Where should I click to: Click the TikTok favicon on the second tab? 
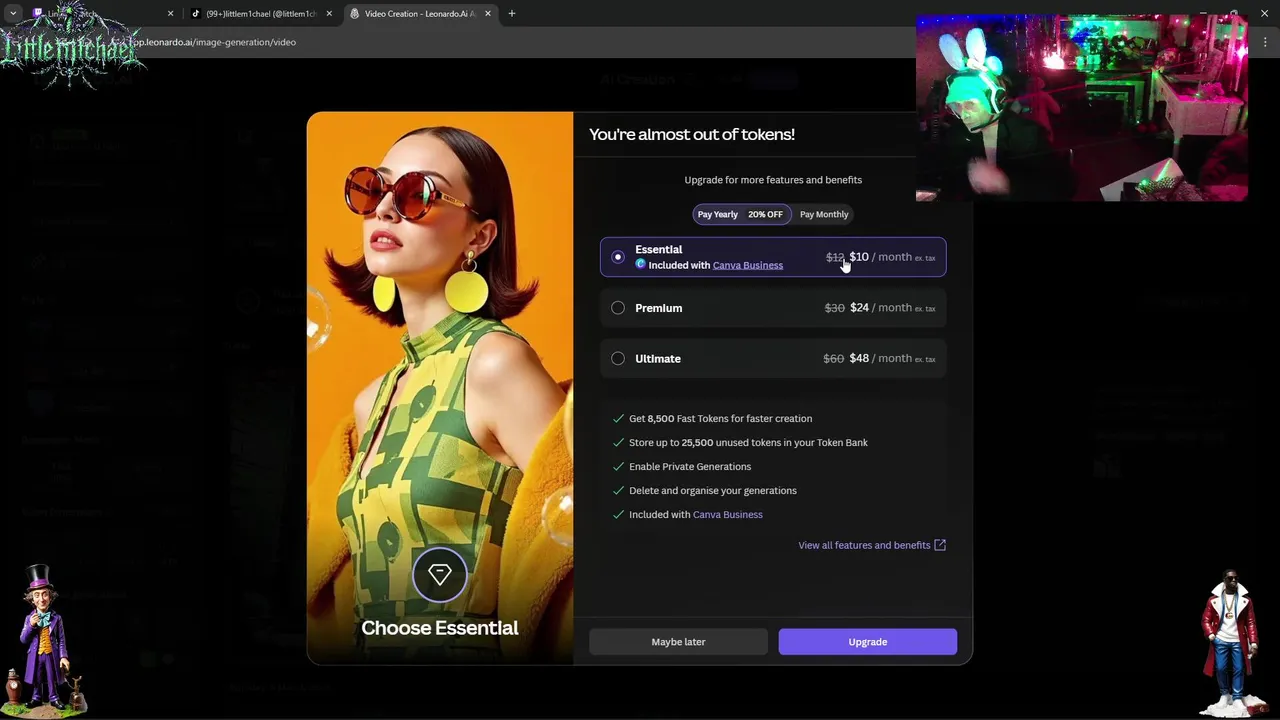pos(196,14)
